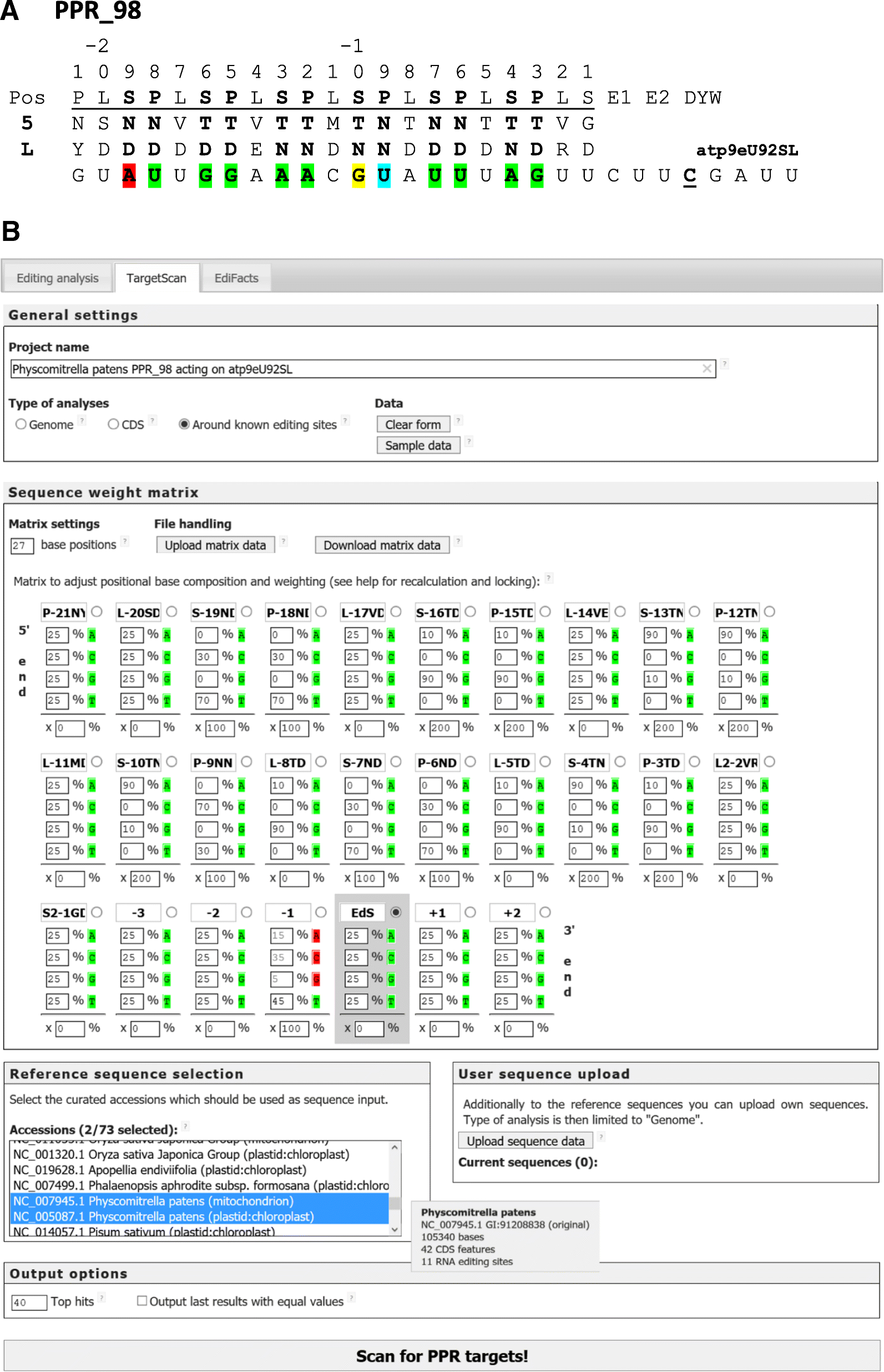
Task: Select NC_019628.1 Apopellia endiviifolia accession
Action: (x=199, y=1170)
